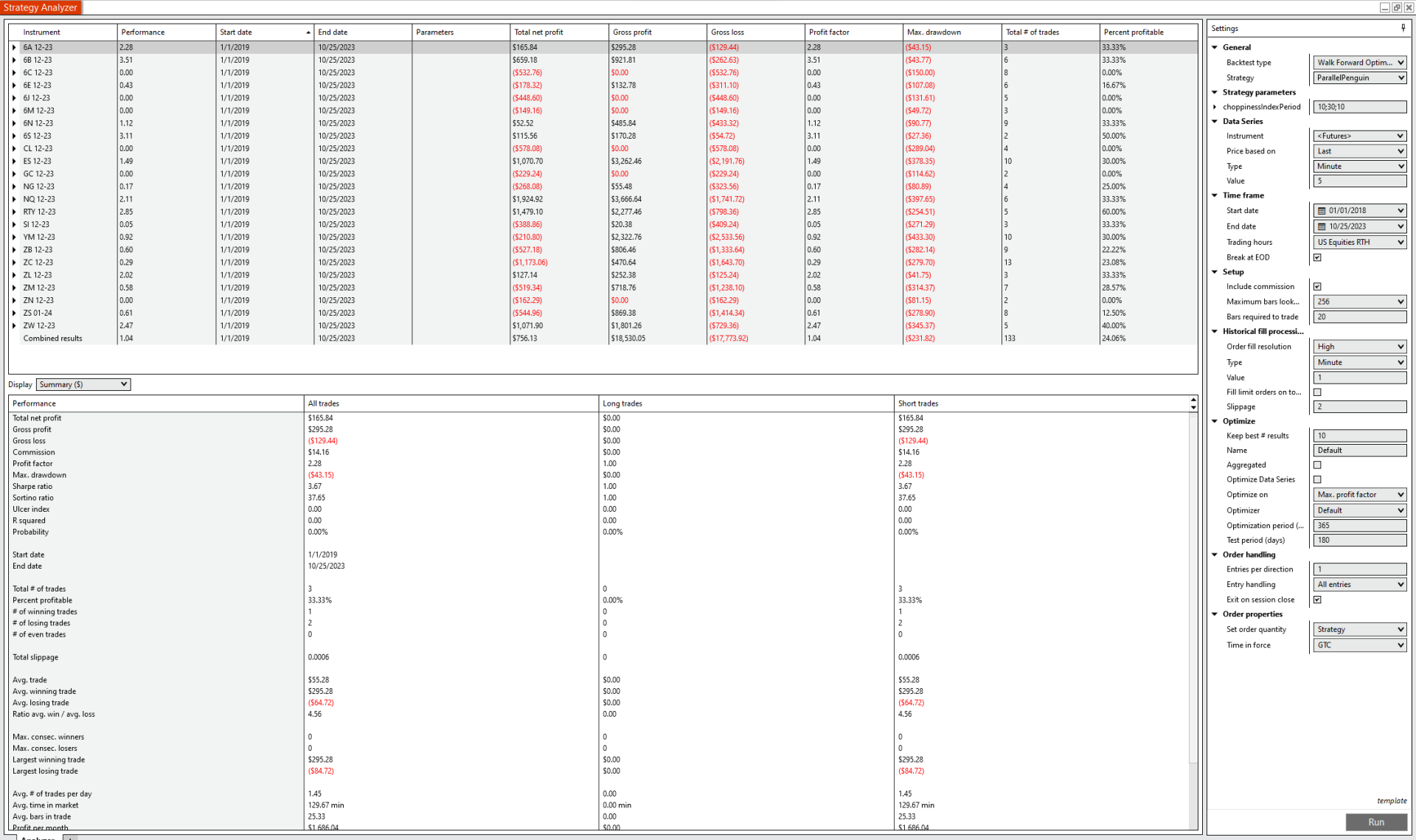Viewport: 1416px width, 840px height.
Task: Collapse the Historical fill processing section
Action: click(x=1215, y=332)
